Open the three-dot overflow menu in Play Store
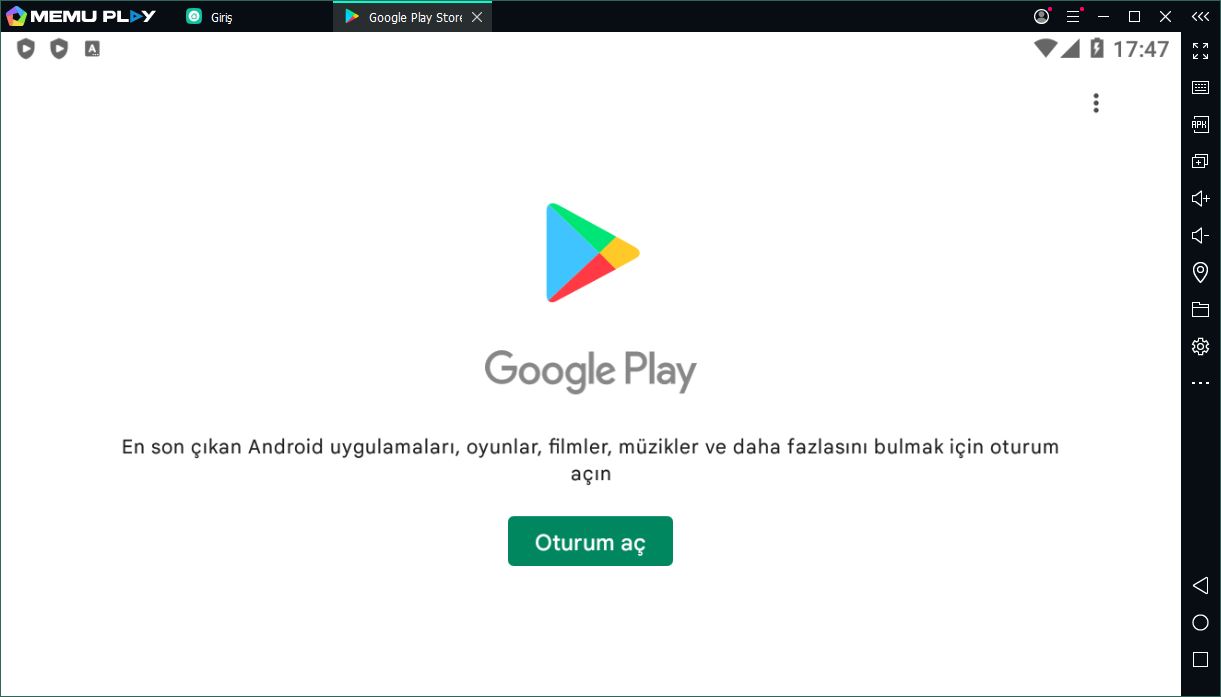Image resolution: width=1221 pixels, height=697 pixels. pyautogui.click(x=1096, y=103)
